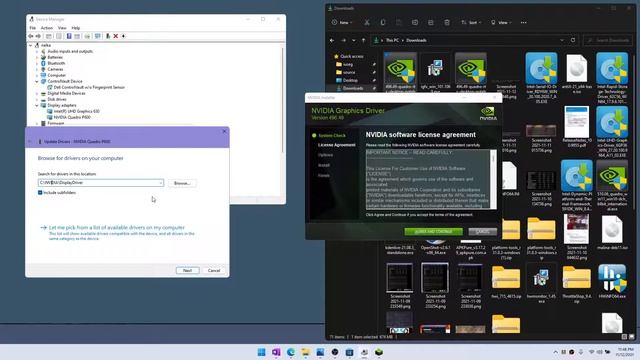640x360 pixels.
Task: Open View dropdown in File Explorer
Action: click(x=501, y=22)
